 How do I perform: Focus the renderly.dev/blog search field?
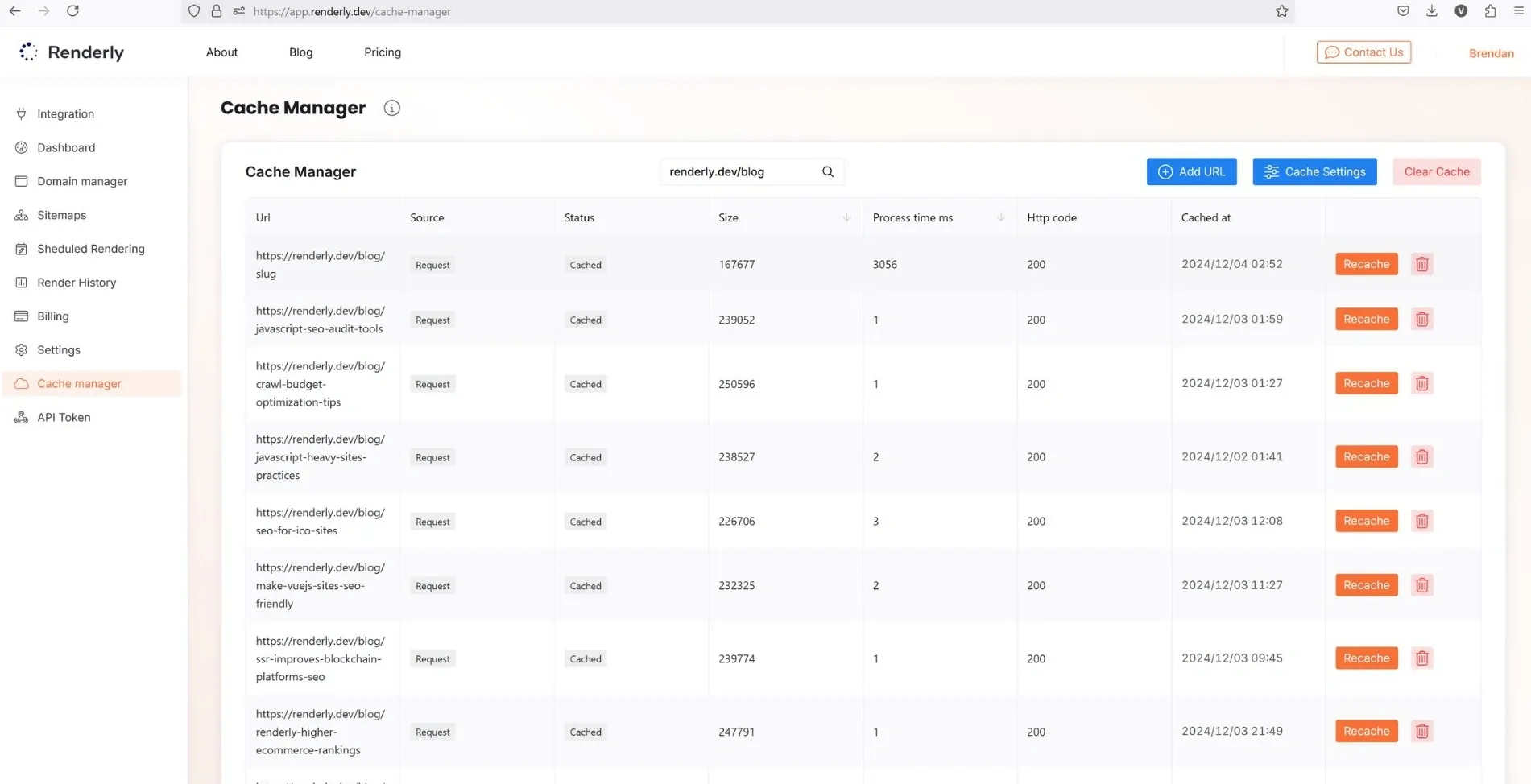[739, 171]
